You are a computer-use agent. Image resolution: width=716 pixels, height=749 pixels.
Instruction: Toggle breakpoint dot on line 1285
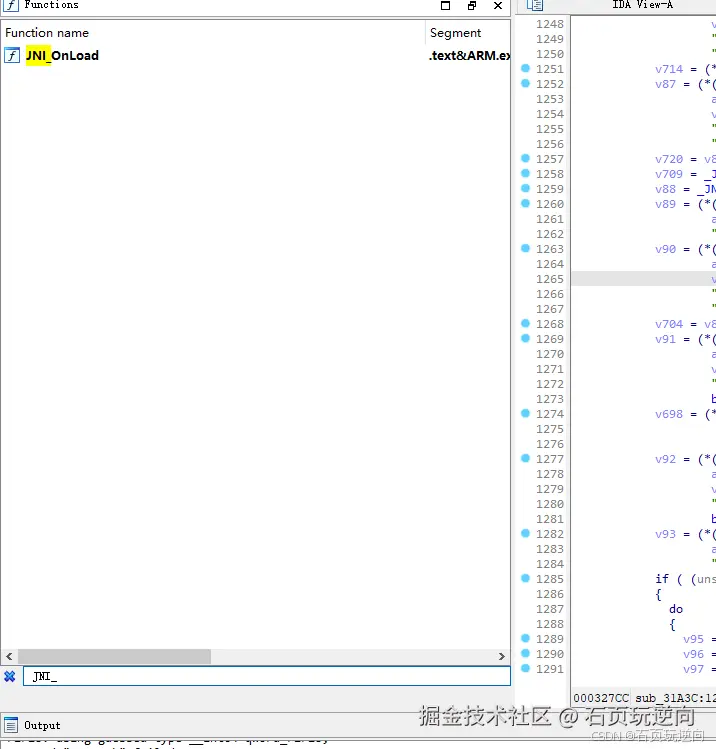pyautogui.click(x=525, y=578)
